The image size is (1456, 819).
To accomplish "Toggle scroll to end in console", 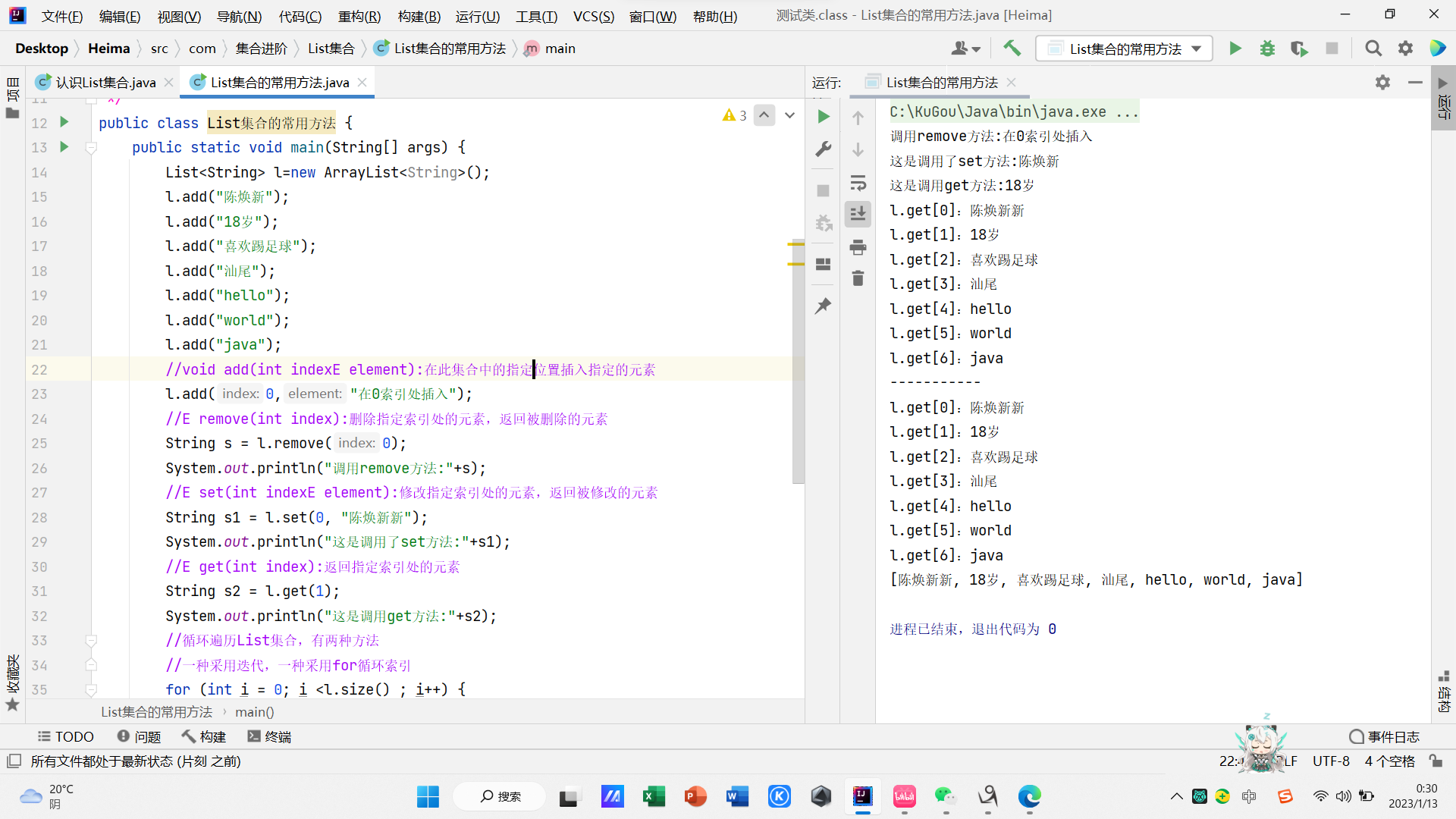I will click(x=858, y=214).
